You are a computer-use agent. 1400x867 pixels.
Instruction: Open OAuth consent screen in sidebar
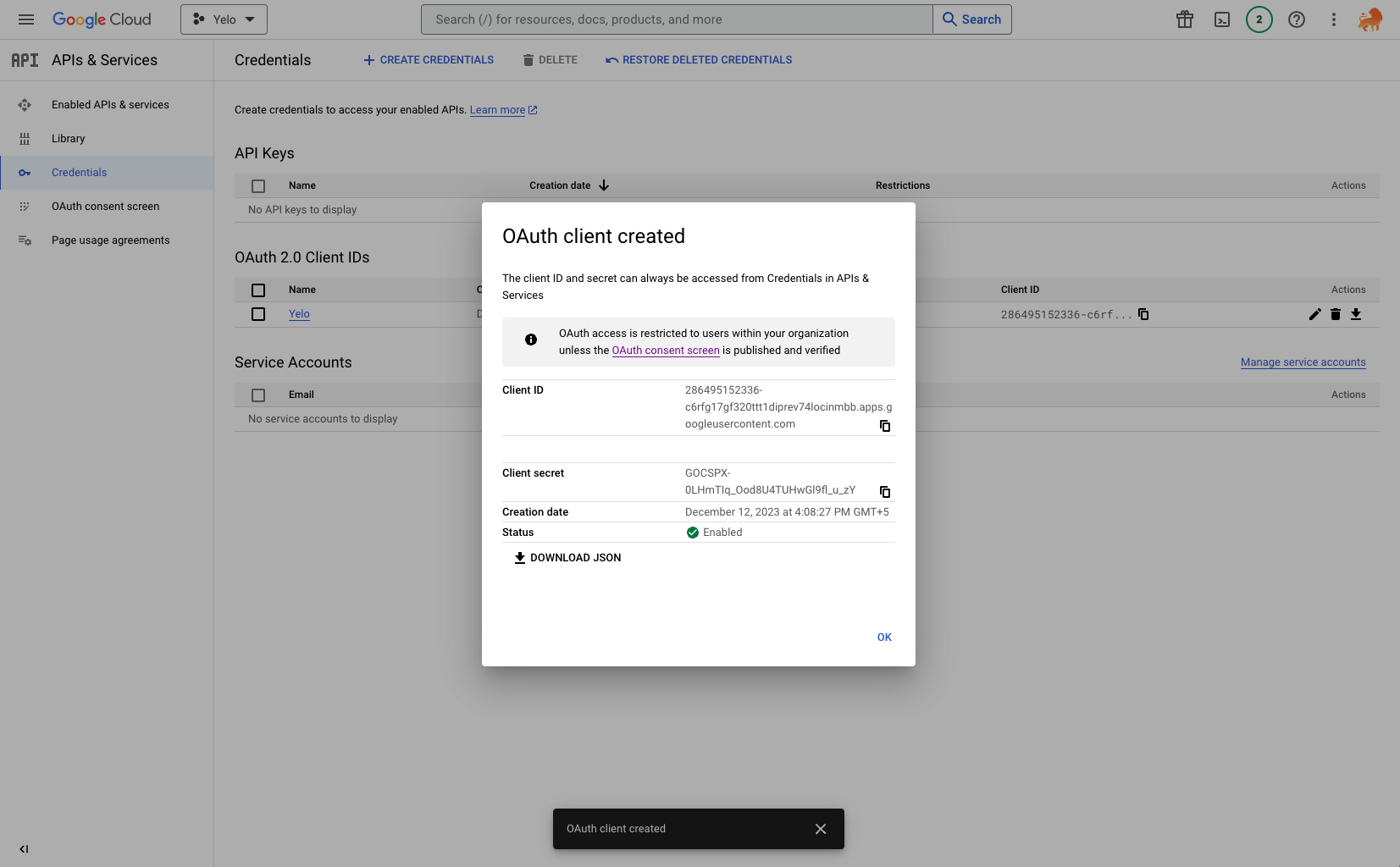(106, 207)
